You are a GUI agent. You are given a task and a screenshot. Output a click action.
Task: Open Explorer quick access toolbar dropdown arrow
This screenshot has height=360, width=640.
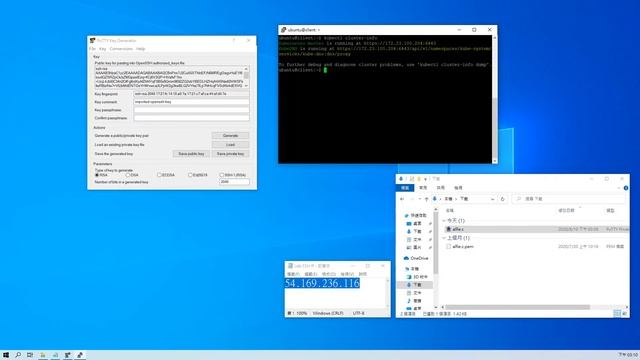426,179
